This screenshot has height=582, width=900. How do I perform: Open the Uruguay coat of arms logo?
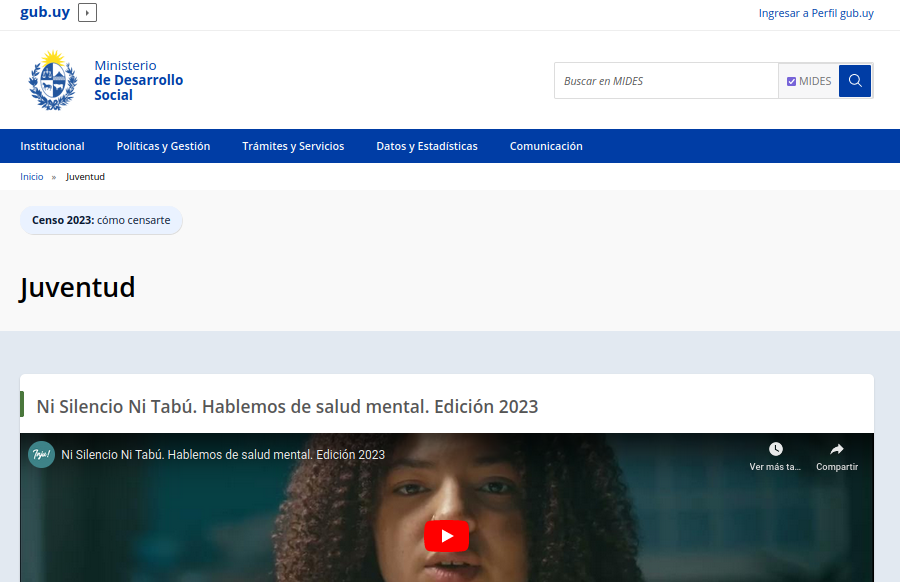[53, 80]
